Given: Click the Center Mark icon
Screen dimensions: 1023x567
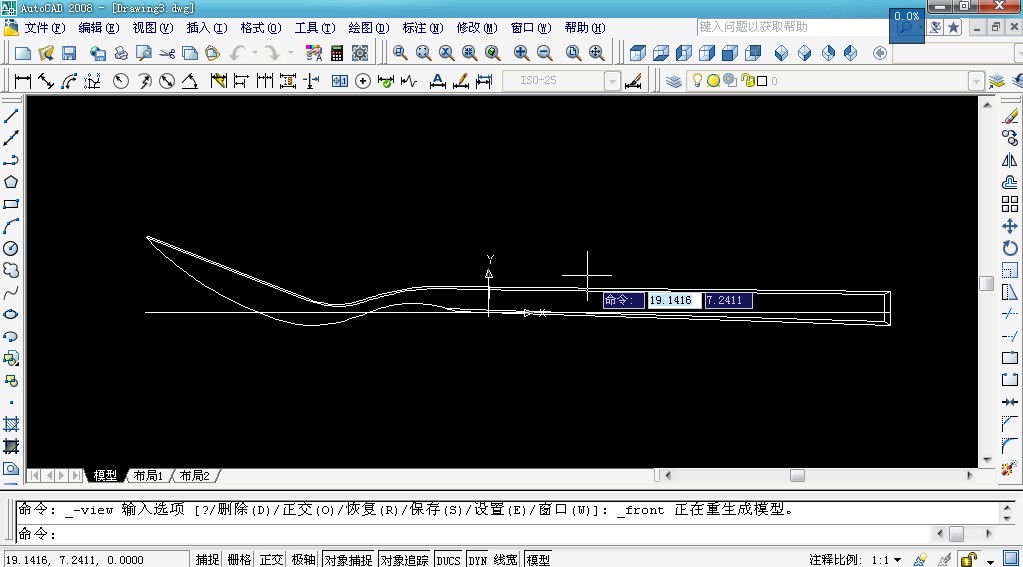Looking at the screenshot, I should point(363,81).
